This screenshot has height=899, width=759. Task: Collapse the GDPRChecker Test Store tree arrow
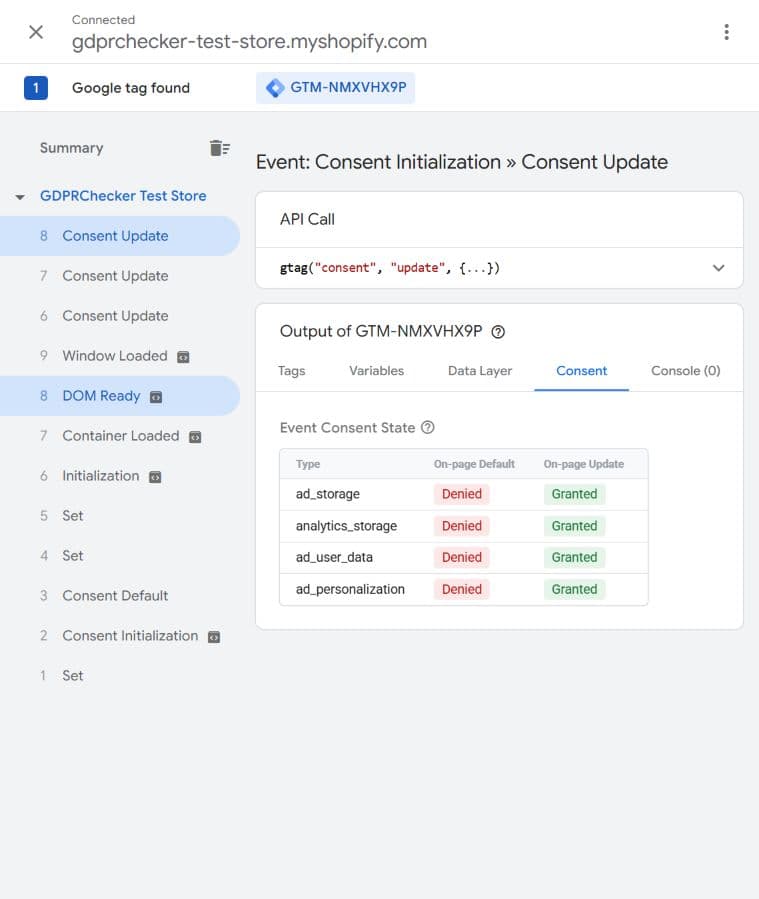(x=20, y=197)
